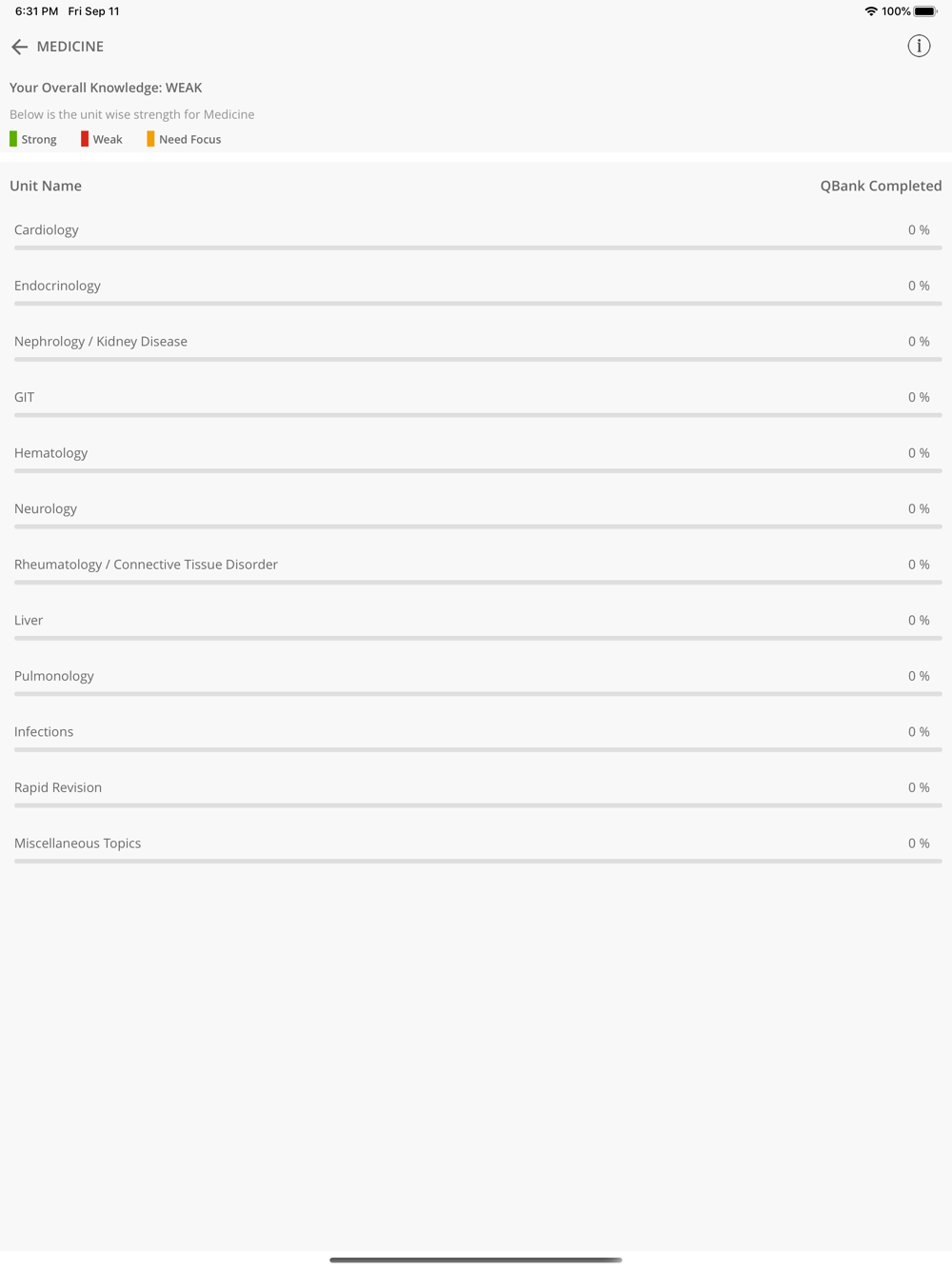Tap the back arrow icon
The width and height of the screenshot is (952, 1270).
19,47
